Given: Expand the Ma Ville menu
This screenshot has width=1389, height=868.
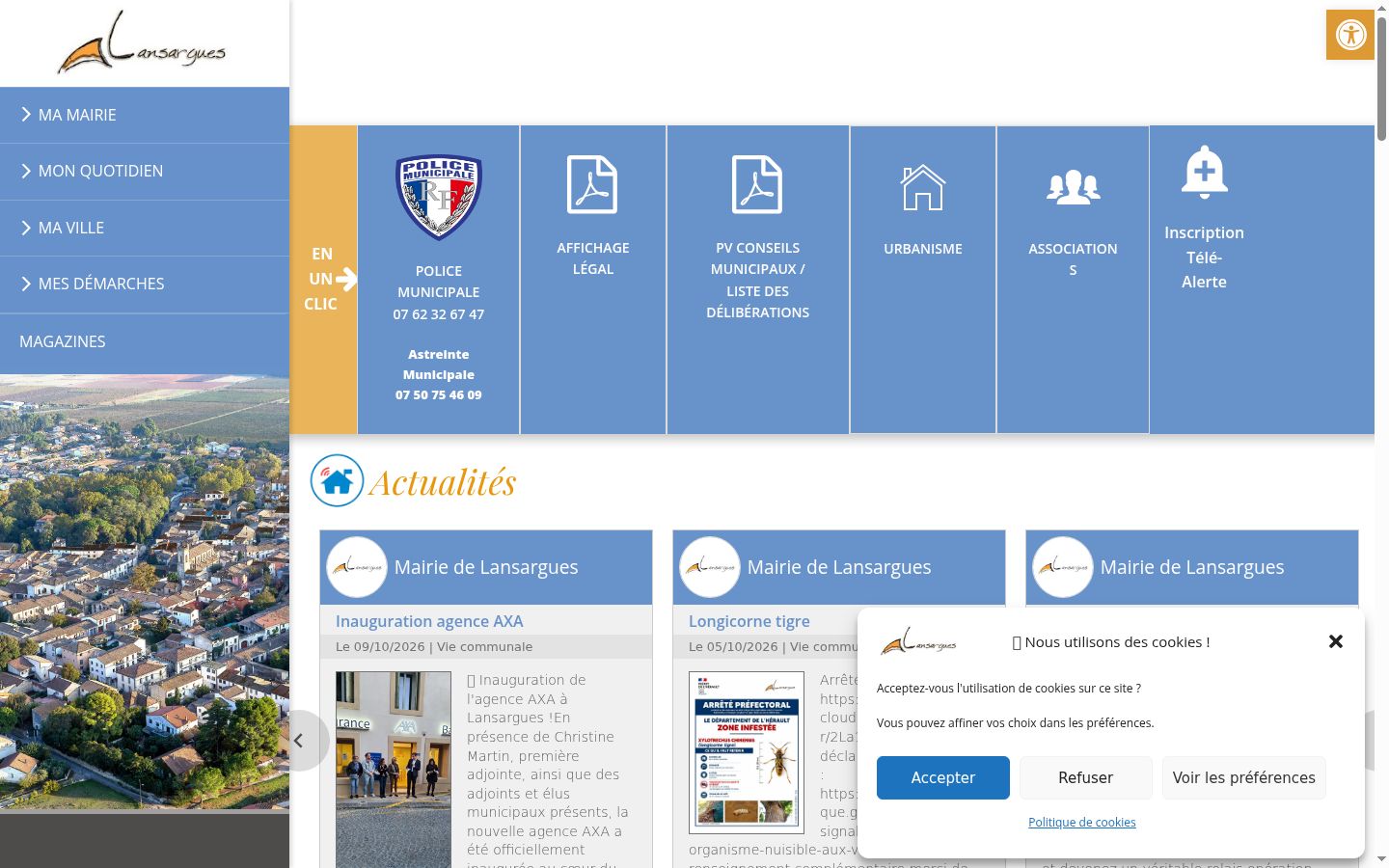Looking at the screenshot, I should click(x=145, y=228).
